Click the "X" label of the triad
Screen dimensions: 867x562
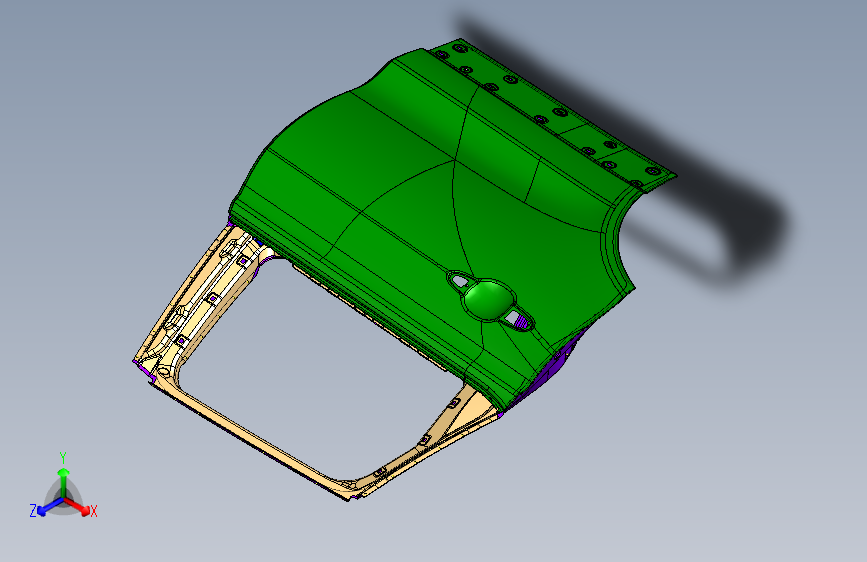94,512
